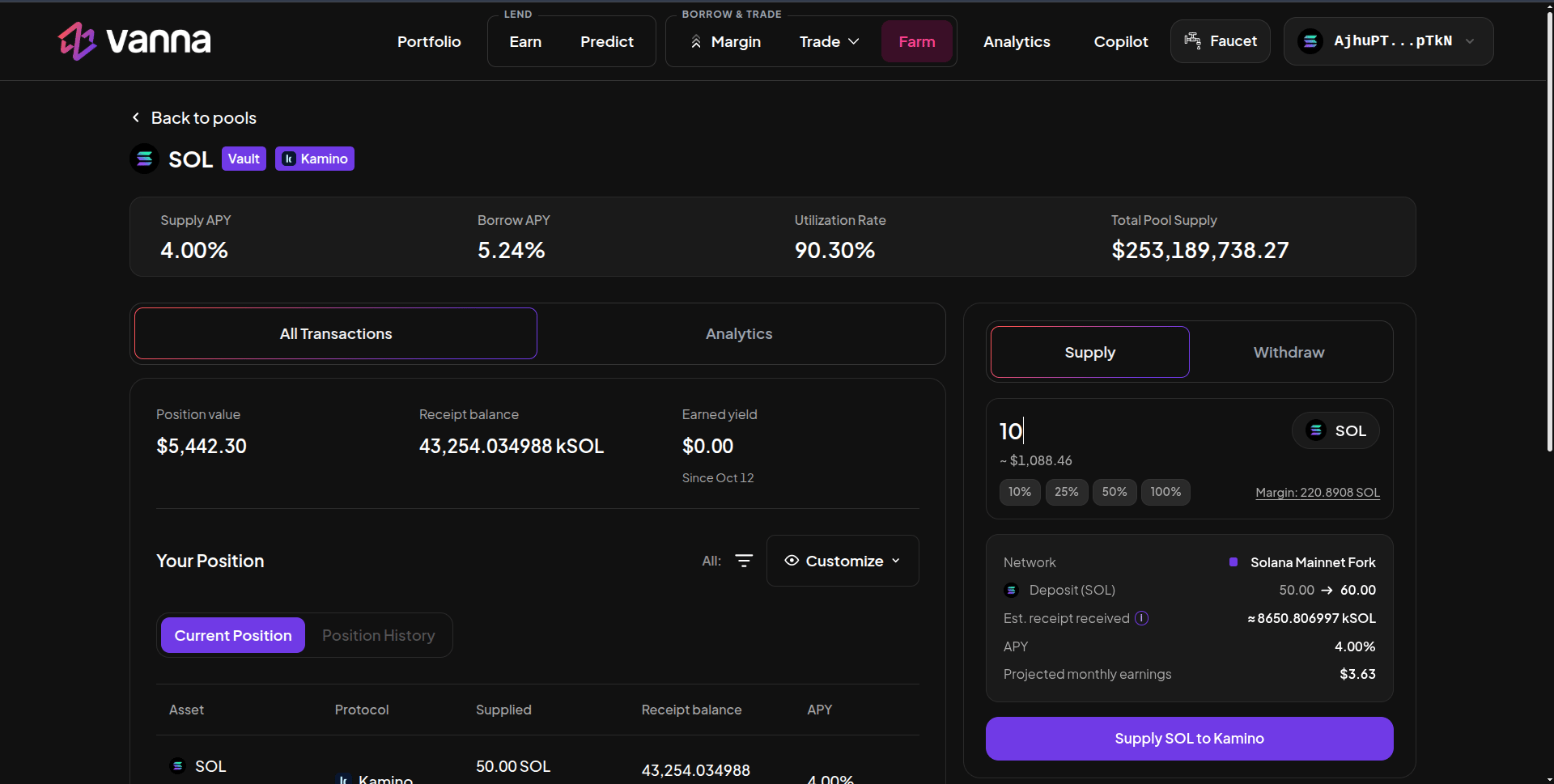1554x784 pixels.
Task: Click the arrow between 50.00 and 60.00
Action: point(1327,591)
